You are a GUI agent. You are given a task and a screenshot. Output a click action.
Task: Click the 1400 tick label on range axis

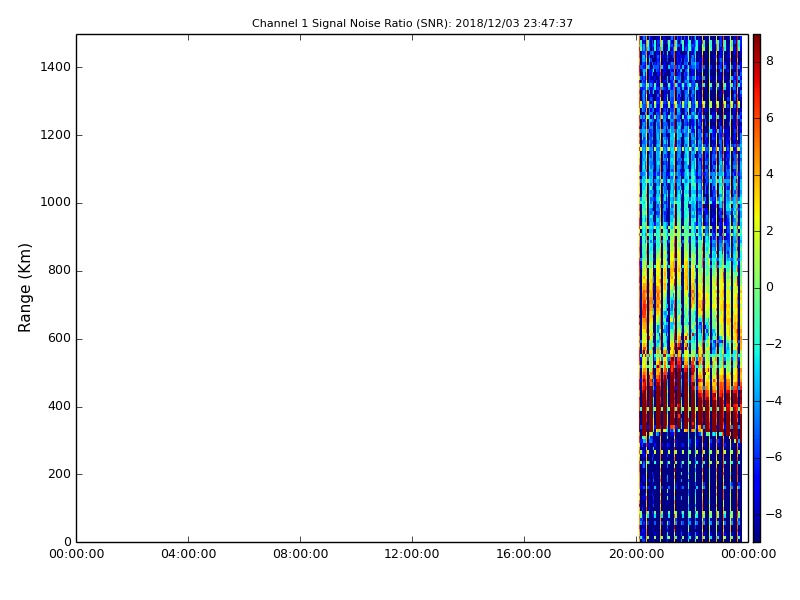(56, 67)
